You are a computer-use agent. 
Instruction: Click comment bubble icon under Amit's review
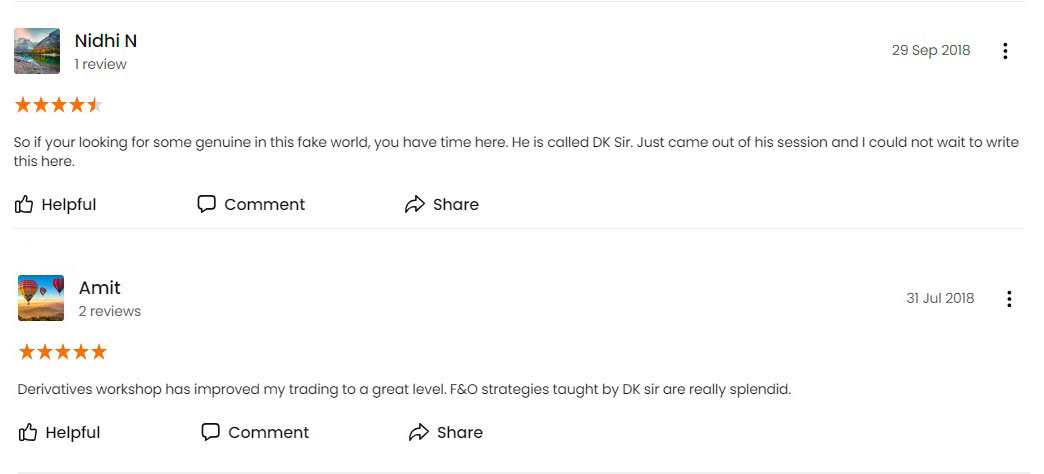point(210,432)
